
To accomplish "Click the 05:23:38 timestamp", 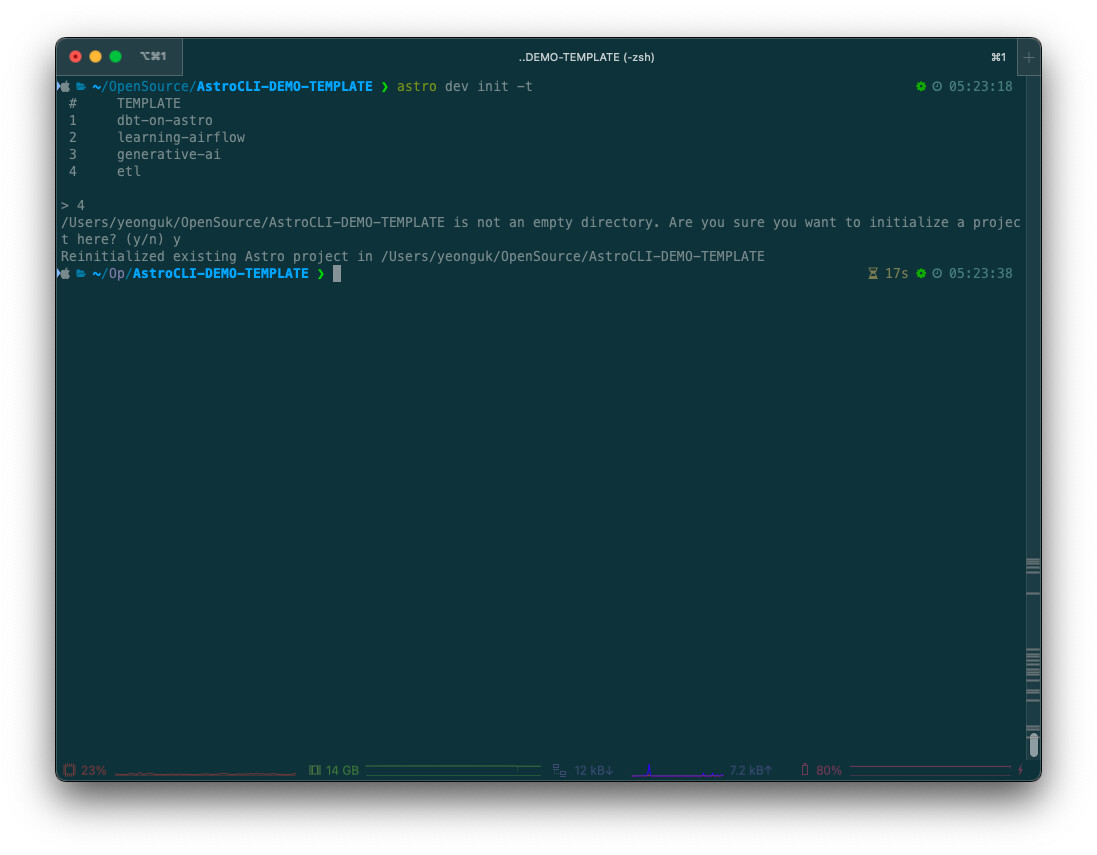I will pyautogui.click(x=980, y=274).
